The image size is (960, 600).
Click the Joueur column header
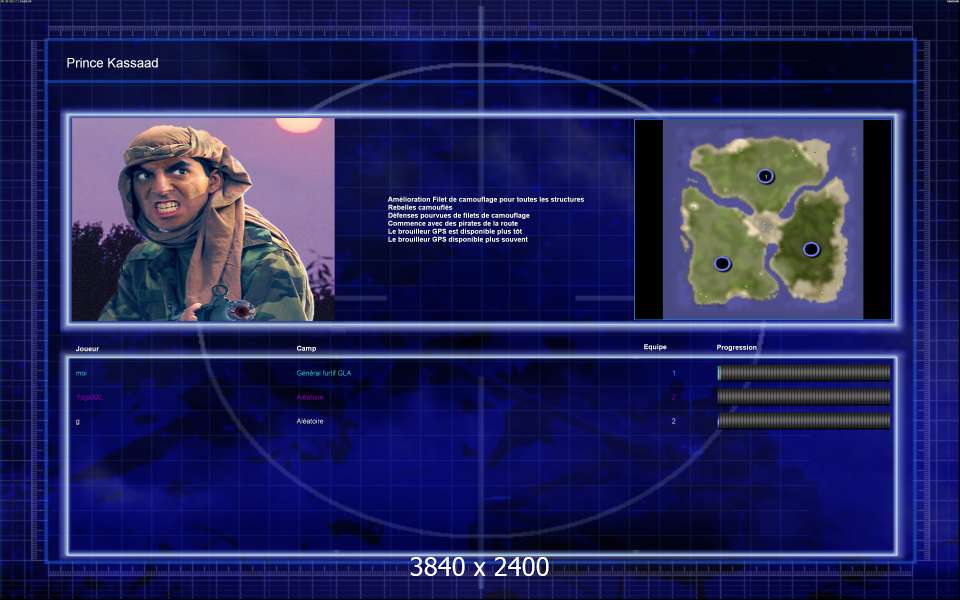(88, 349)
